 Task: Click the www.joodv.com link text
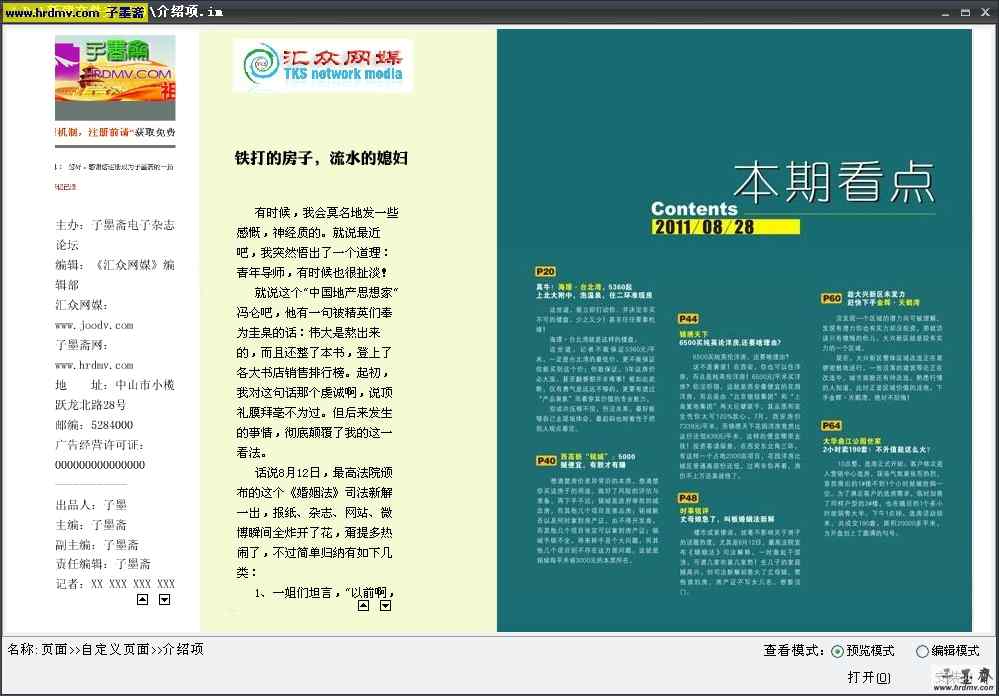(94, 325)
